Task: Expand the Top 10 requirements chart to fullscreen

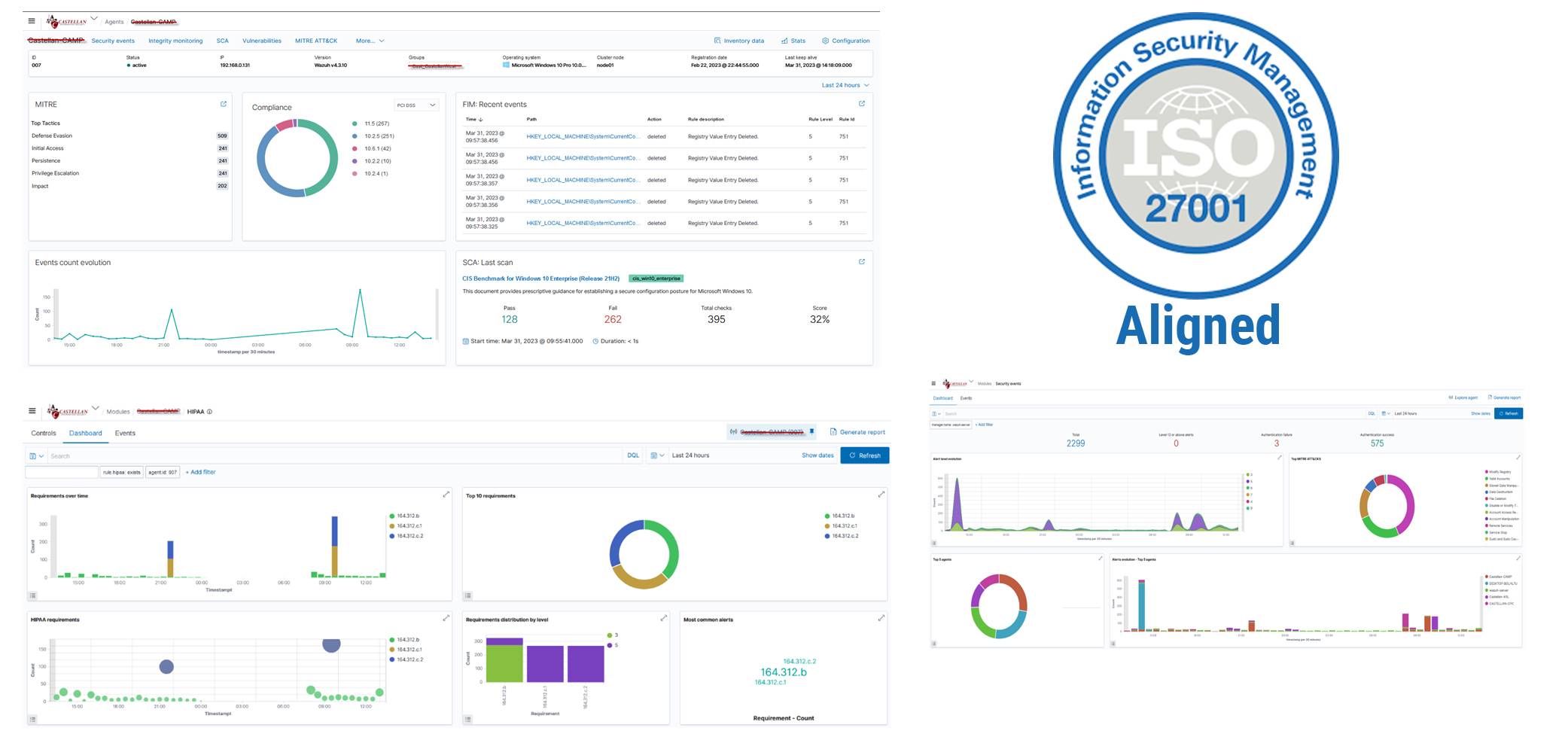Action: coord(881,495)
